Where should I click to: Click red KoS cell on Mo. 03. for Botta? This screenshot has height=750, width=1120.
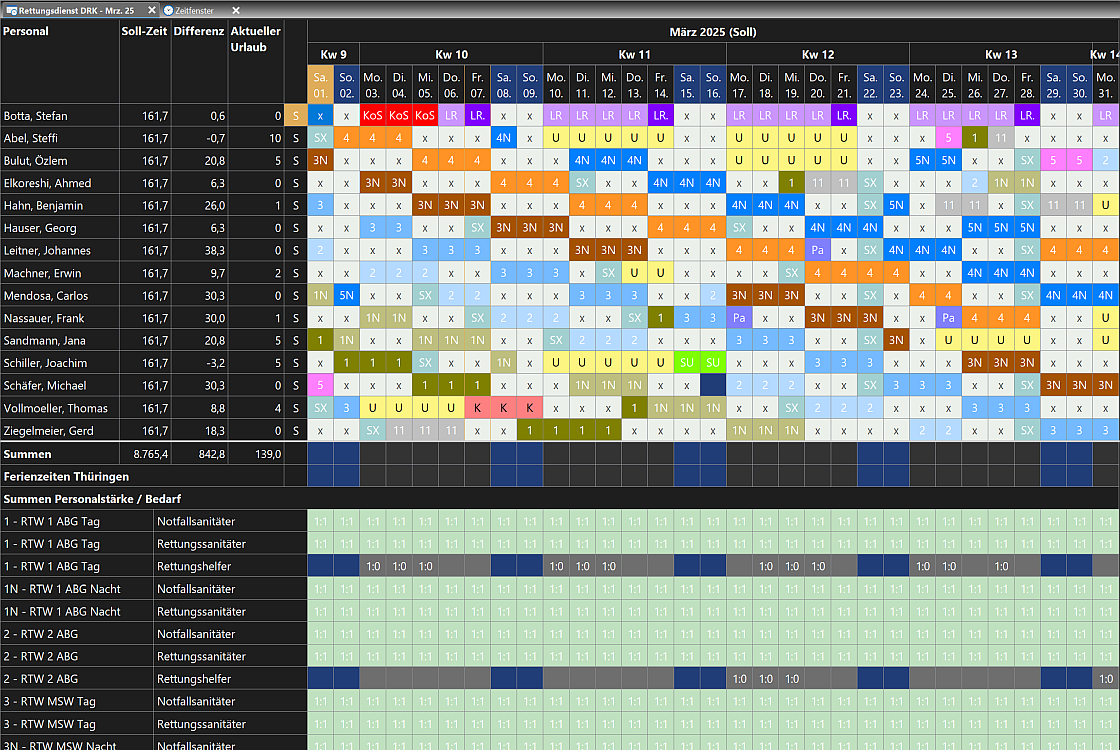pyautogui.click(x=373, y=116)
